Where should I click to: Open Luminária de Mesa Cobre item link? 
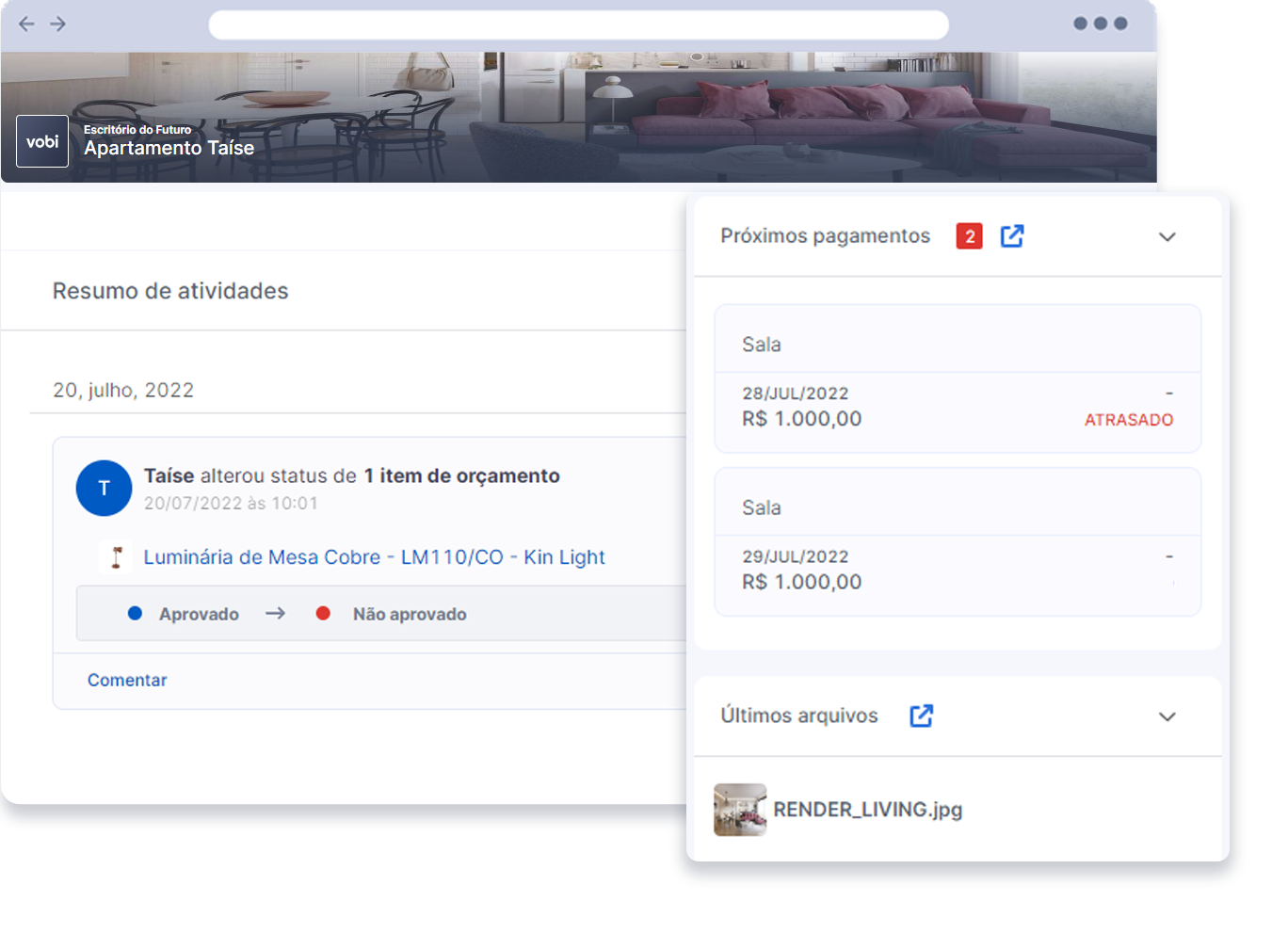point(374,557)
